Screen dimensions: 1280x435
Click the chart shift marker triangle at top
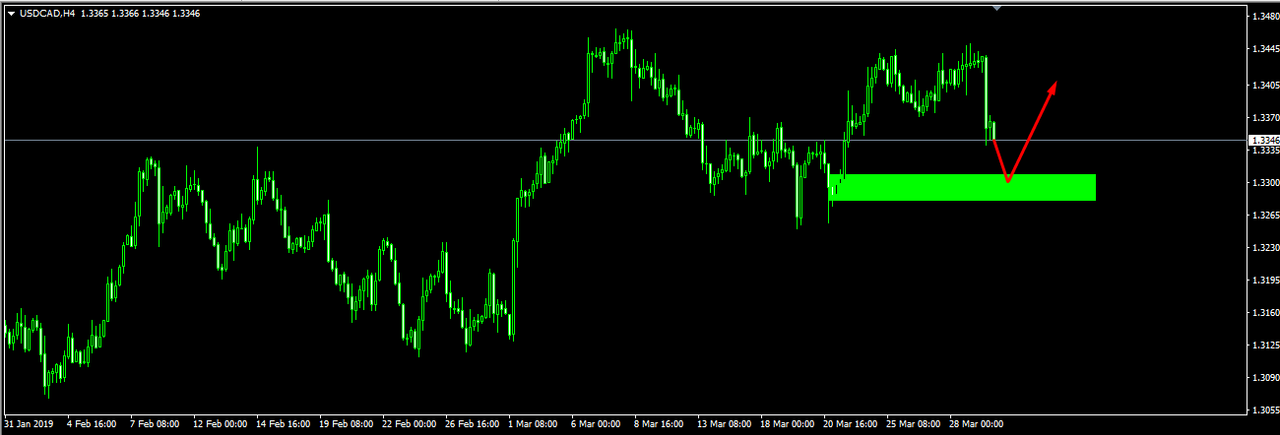996,7
